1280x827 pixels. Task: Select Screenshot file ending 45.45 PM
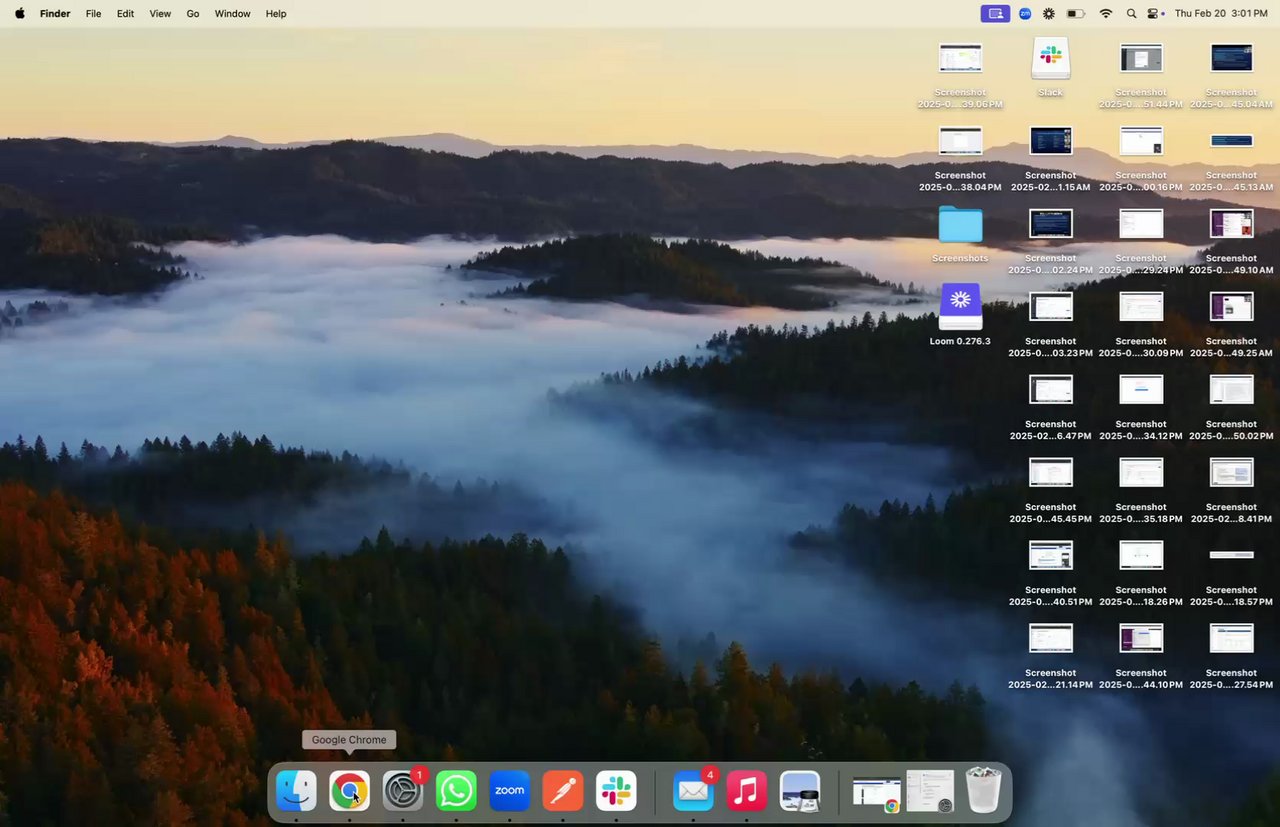[1050, 473]
